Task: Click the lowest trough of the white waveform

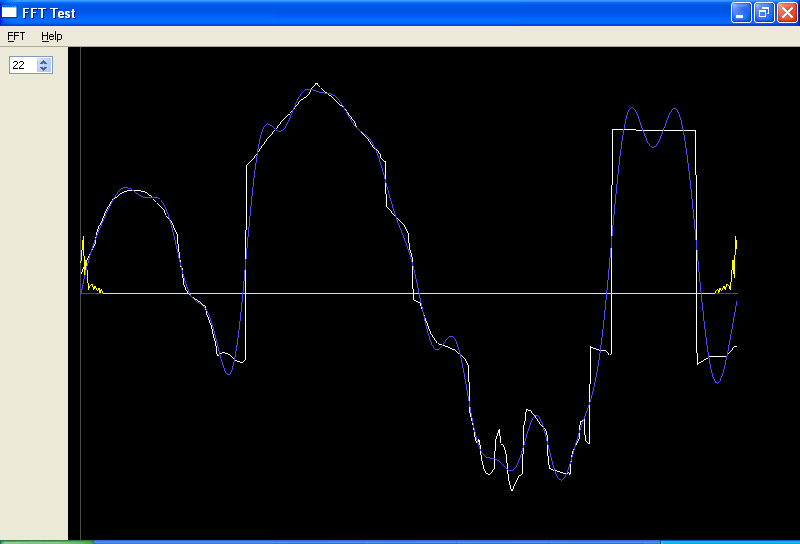Action: [510, 489]
